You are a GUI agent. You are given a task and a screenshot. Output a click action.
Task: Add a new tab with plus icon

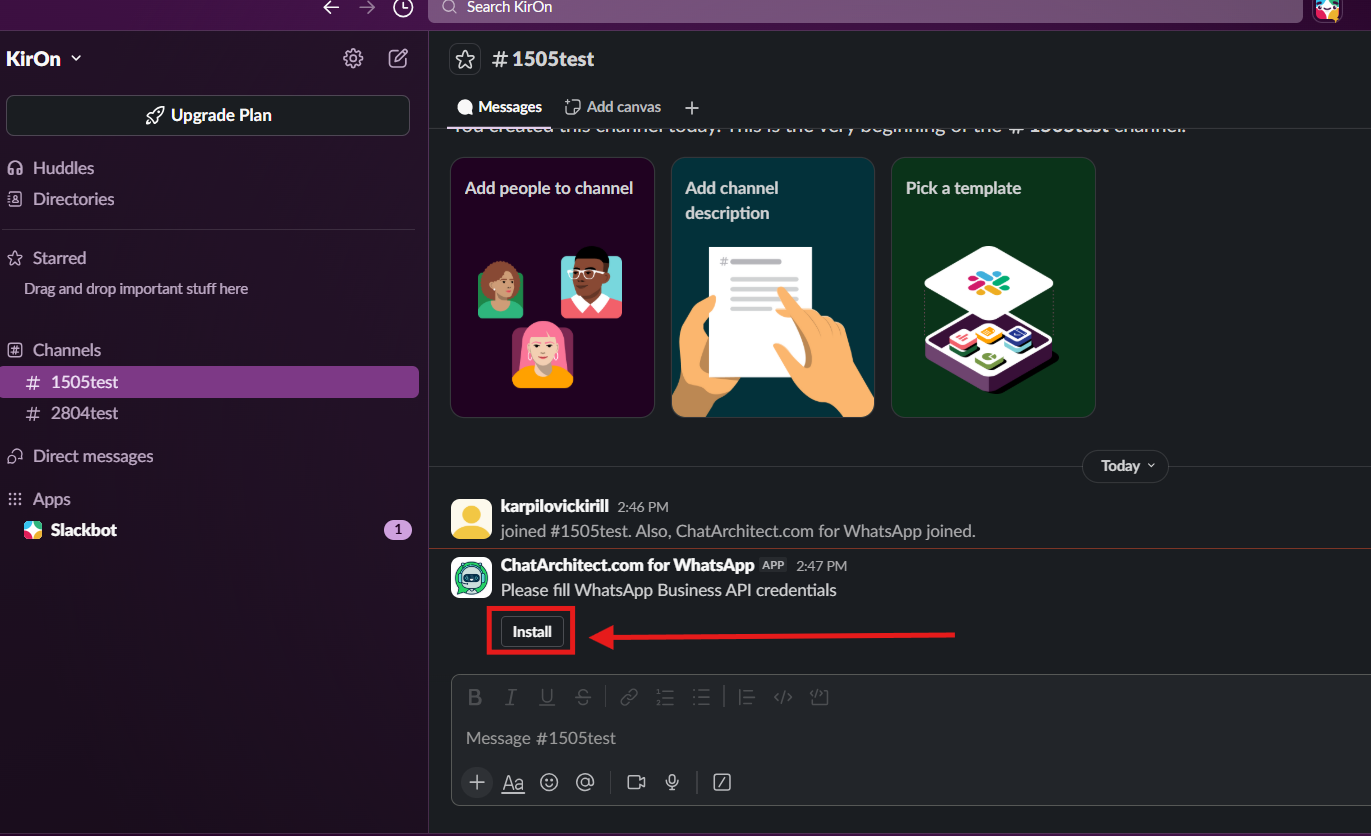coord(692,108)
